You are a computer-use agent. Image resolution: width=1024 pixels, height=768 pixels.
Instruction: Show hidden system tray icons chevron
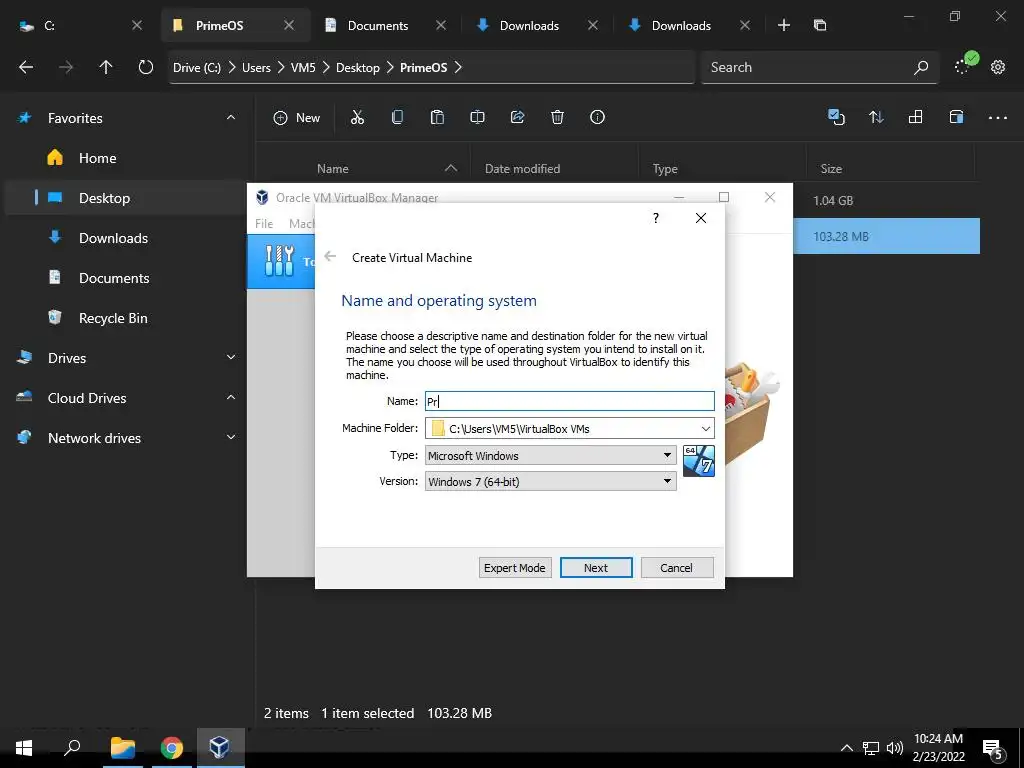click(x=846, y=748)
